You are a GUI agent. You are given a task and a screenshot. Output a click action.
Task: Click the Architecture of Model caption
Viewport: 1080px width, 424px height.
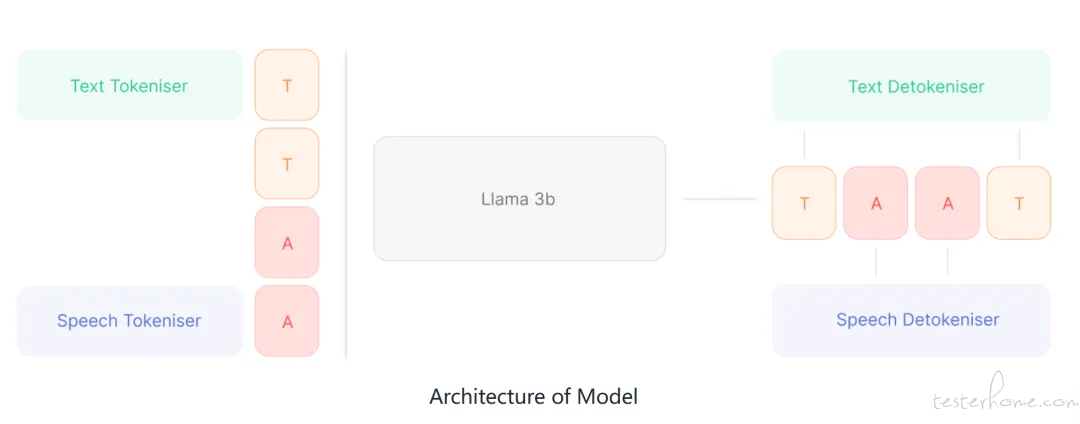coord(533,396)
